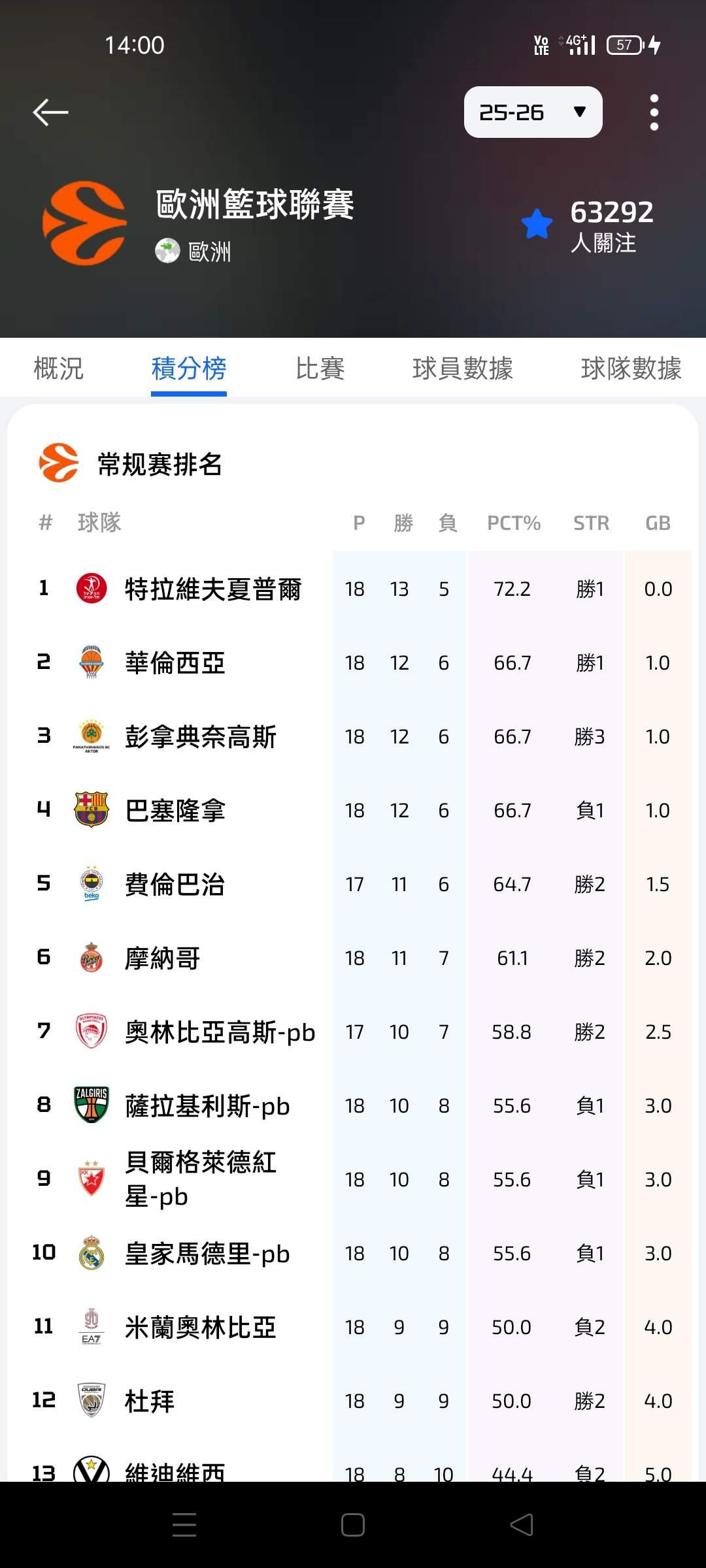Open the 巴塞隆拿 club crest
Screen dimensions: 706x1568
pos(92,810)
